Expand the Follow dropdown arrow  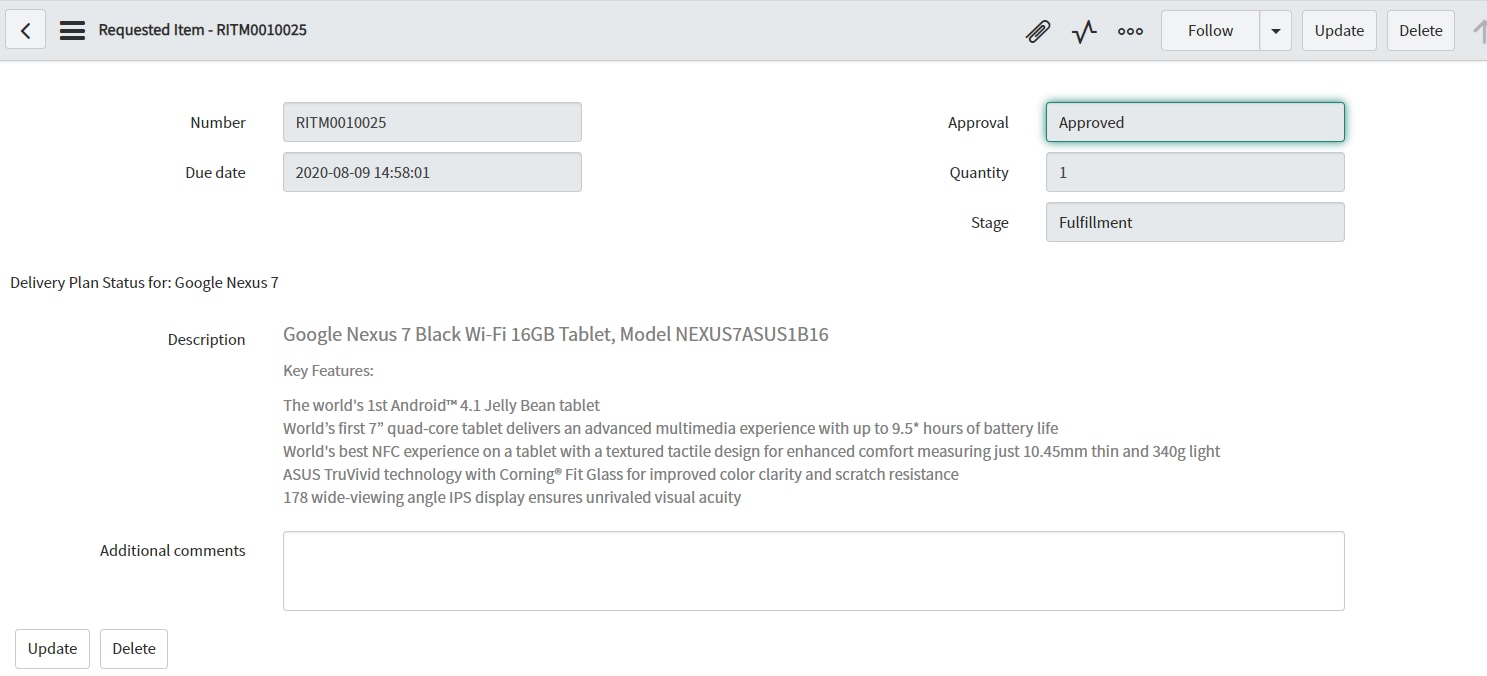coord(1275,30)
